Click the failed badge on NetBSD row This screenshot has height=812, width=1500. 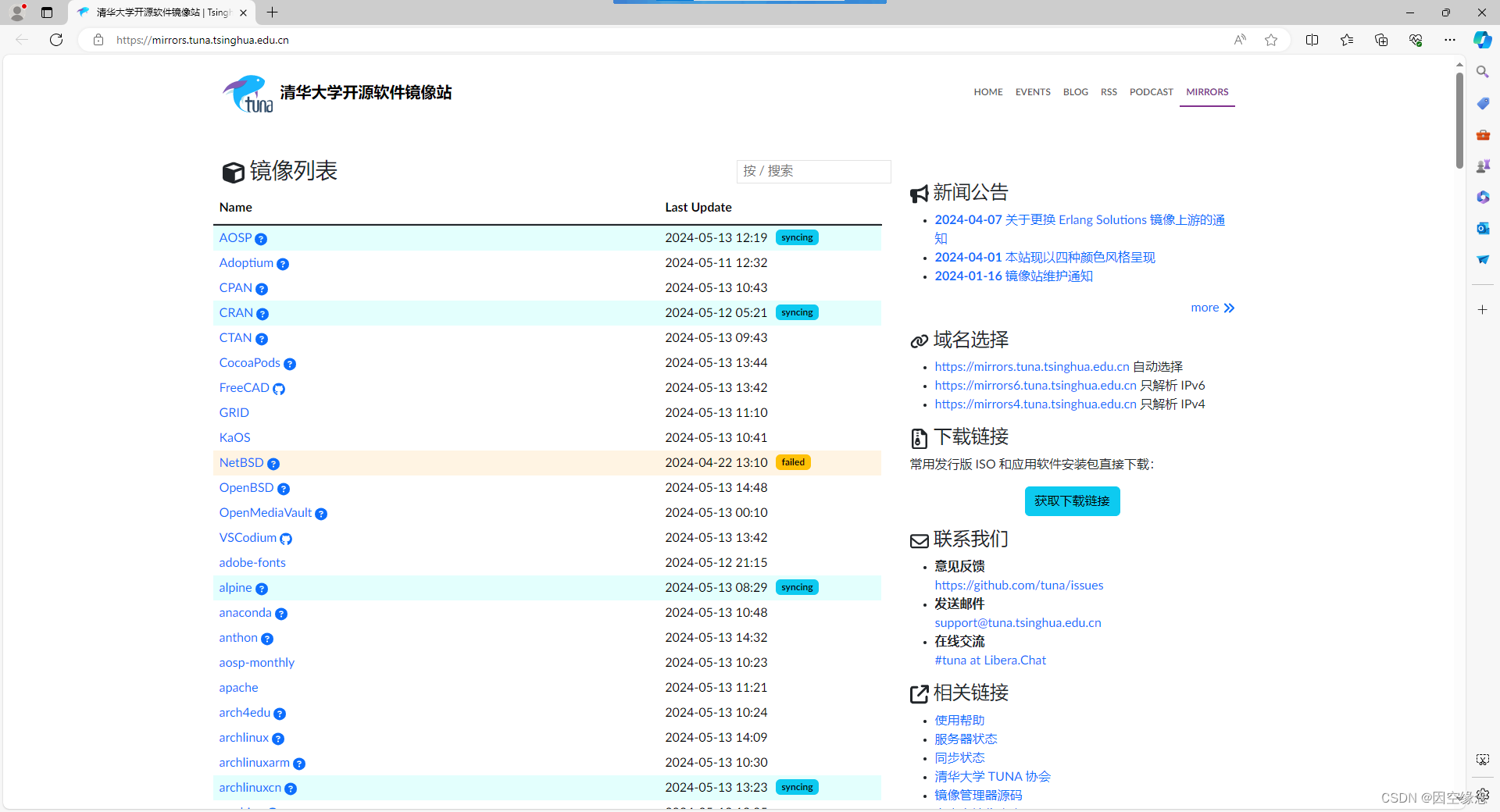[793, 462]
